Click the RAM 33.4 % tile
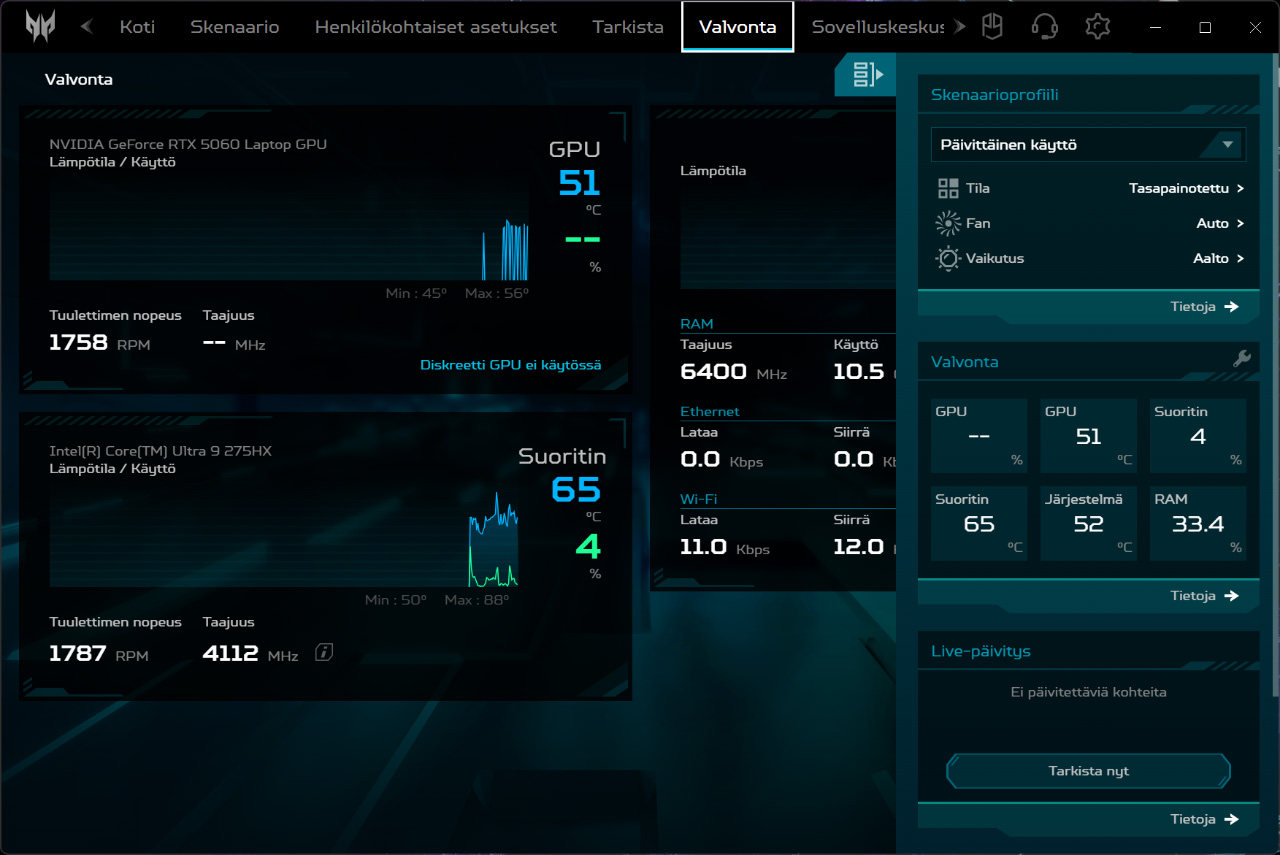The height and width of the screenshot is (855, 1280). pos(1198,523)
